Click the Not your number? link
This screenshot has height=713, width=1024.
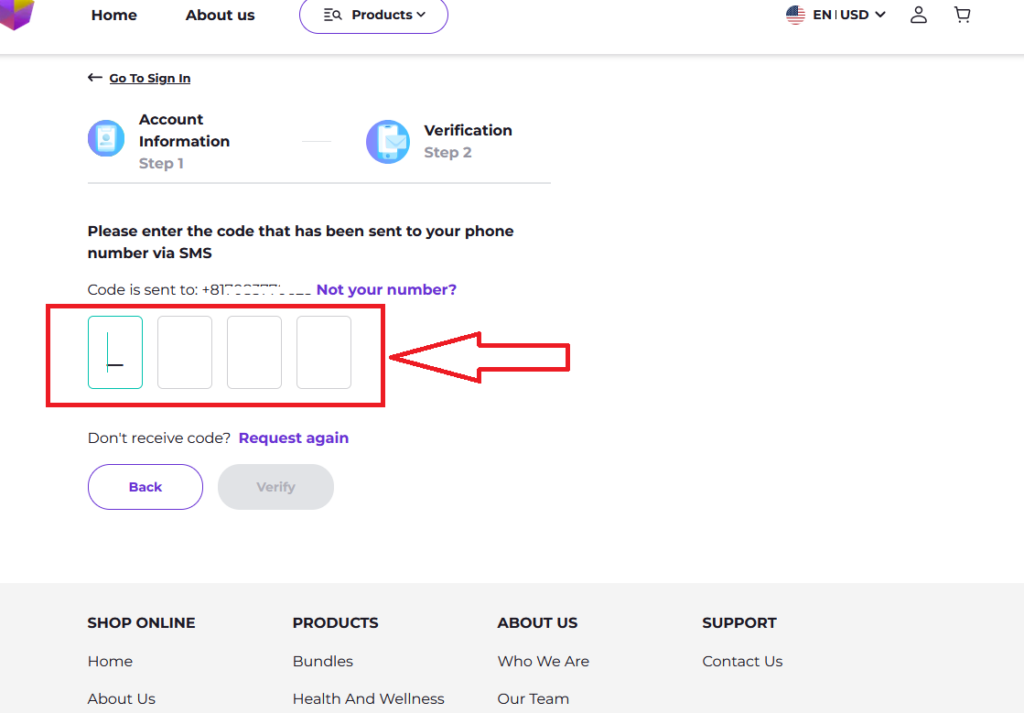[x=386, y=290]
